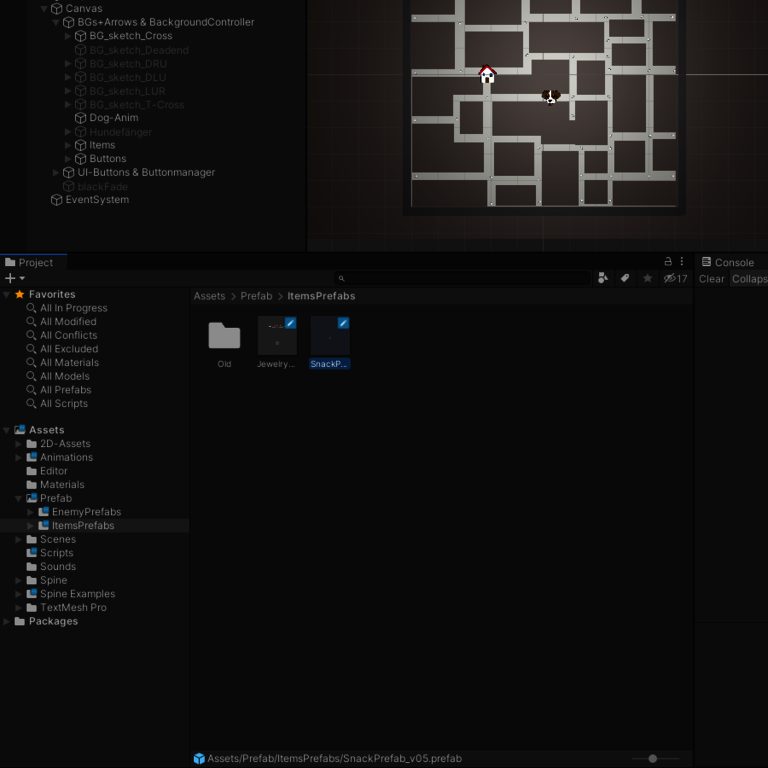Select the Jewelry prefab asset thumbnail
Image resolution: width=768 pixels, height=768 pixels.
tap(277, 336)
